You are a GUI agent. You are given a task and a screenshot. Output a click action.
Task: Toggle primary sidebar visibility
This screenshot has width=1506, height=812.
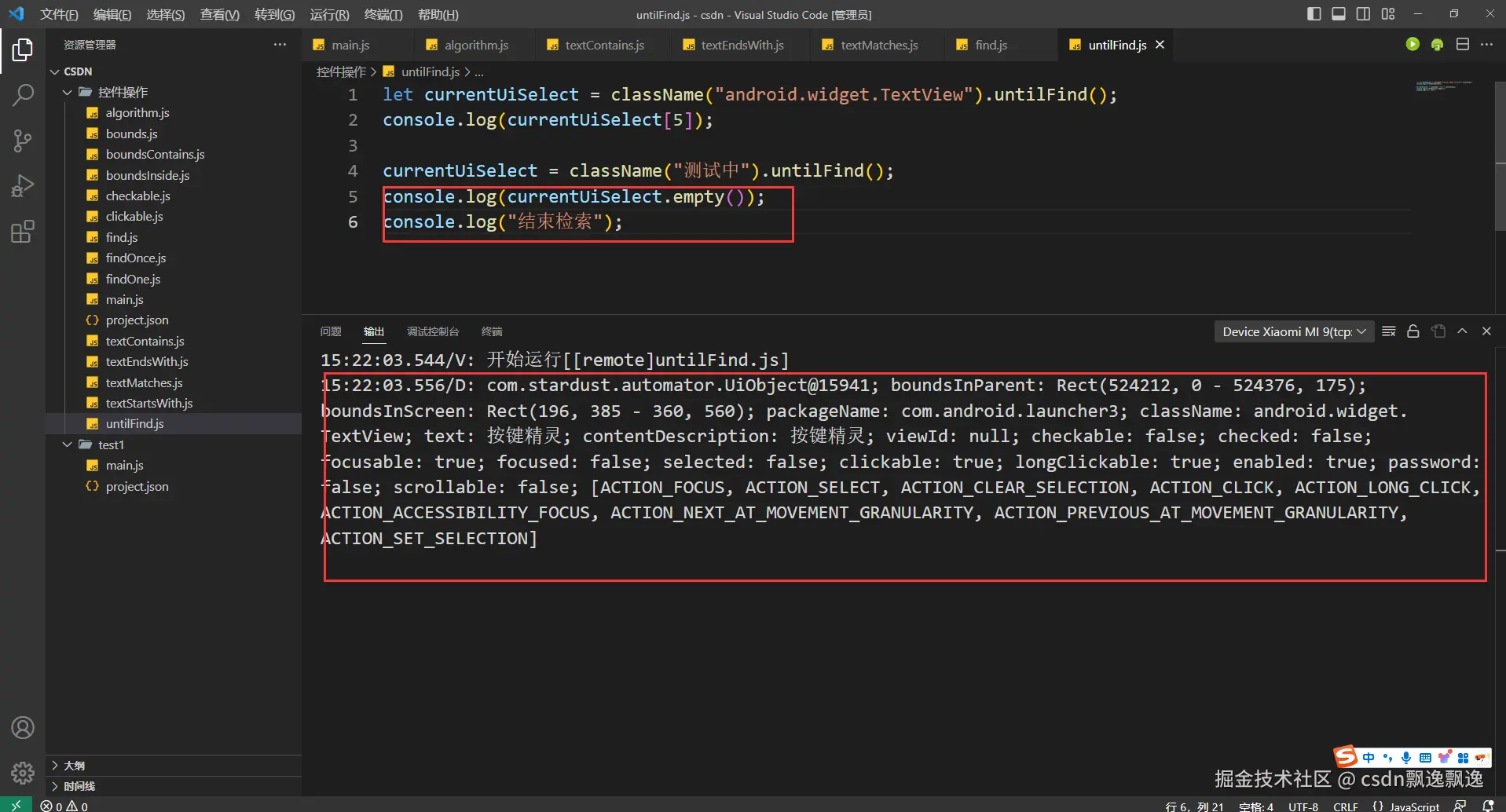tap(1314, 14)
